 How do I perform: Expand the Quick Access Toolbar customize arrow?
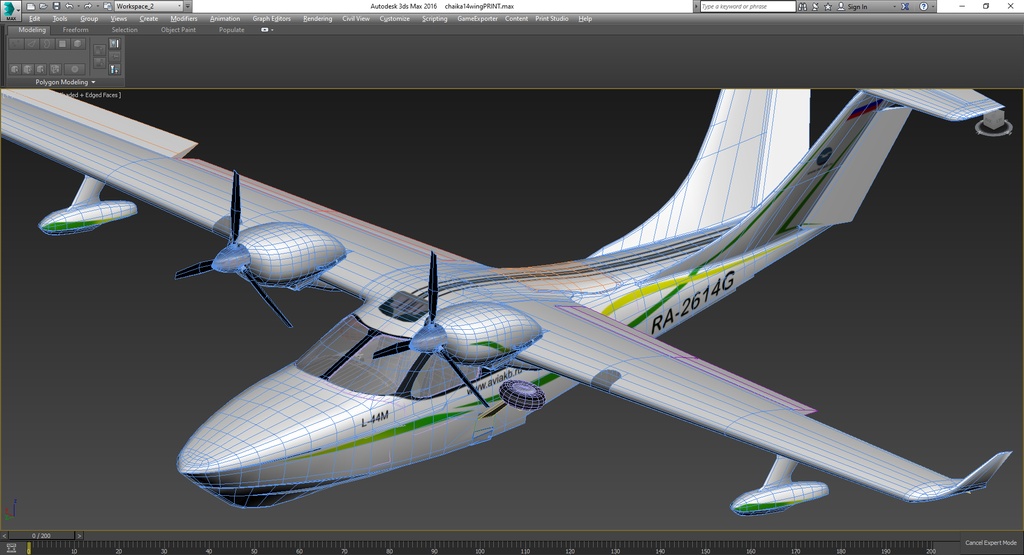tap(188, 7)
